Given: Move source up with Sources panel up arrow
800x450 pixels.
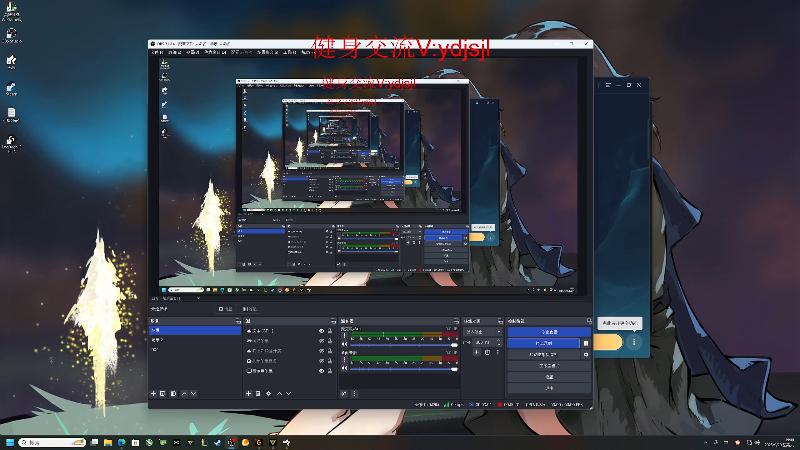Looking at the screenshot, I should click(x=280, y=393).
